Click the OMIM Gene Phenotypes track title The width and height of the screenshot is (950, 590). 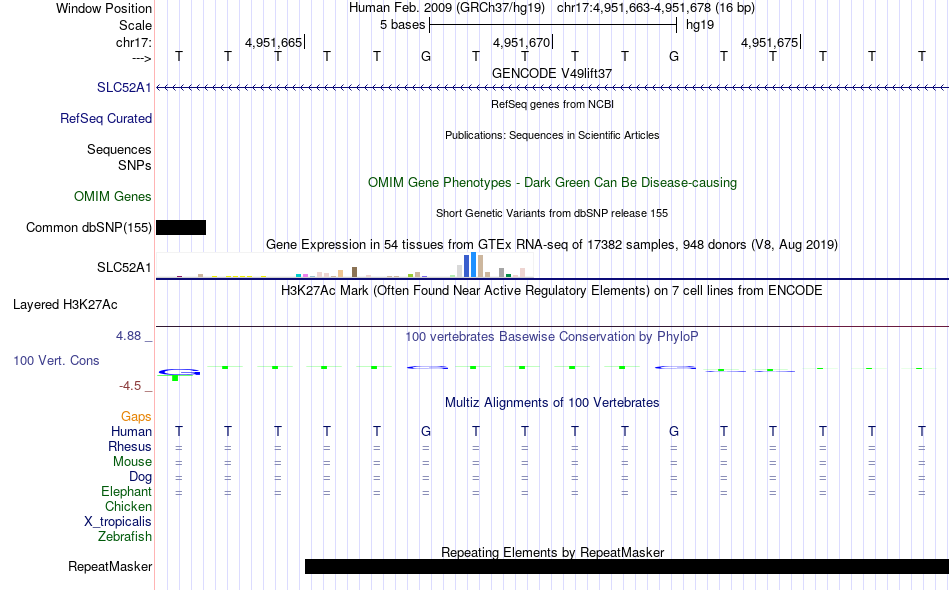point(552,182)
